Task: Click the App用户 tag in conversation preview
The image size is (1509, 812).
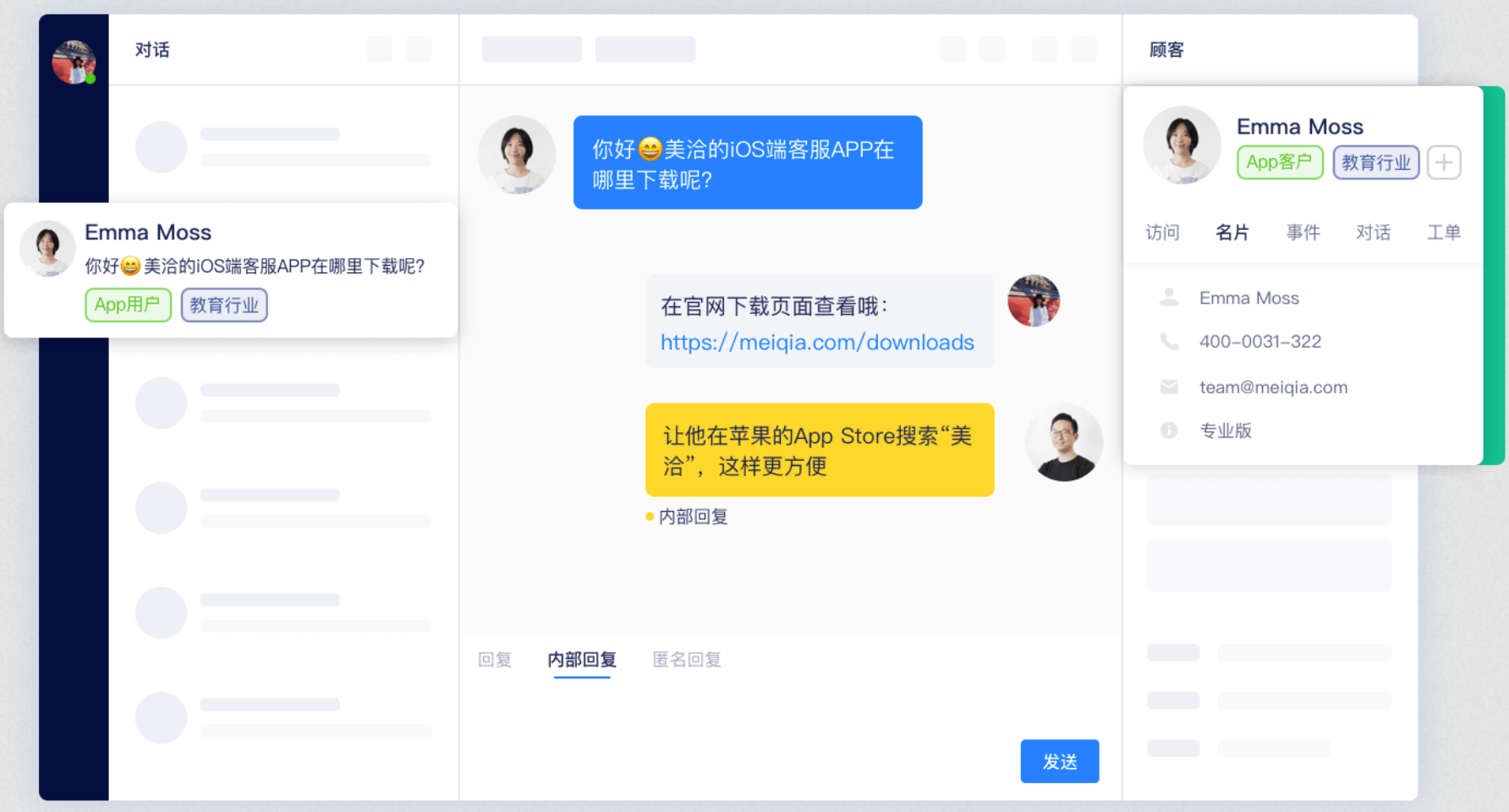Action: [x=128, y=304]
